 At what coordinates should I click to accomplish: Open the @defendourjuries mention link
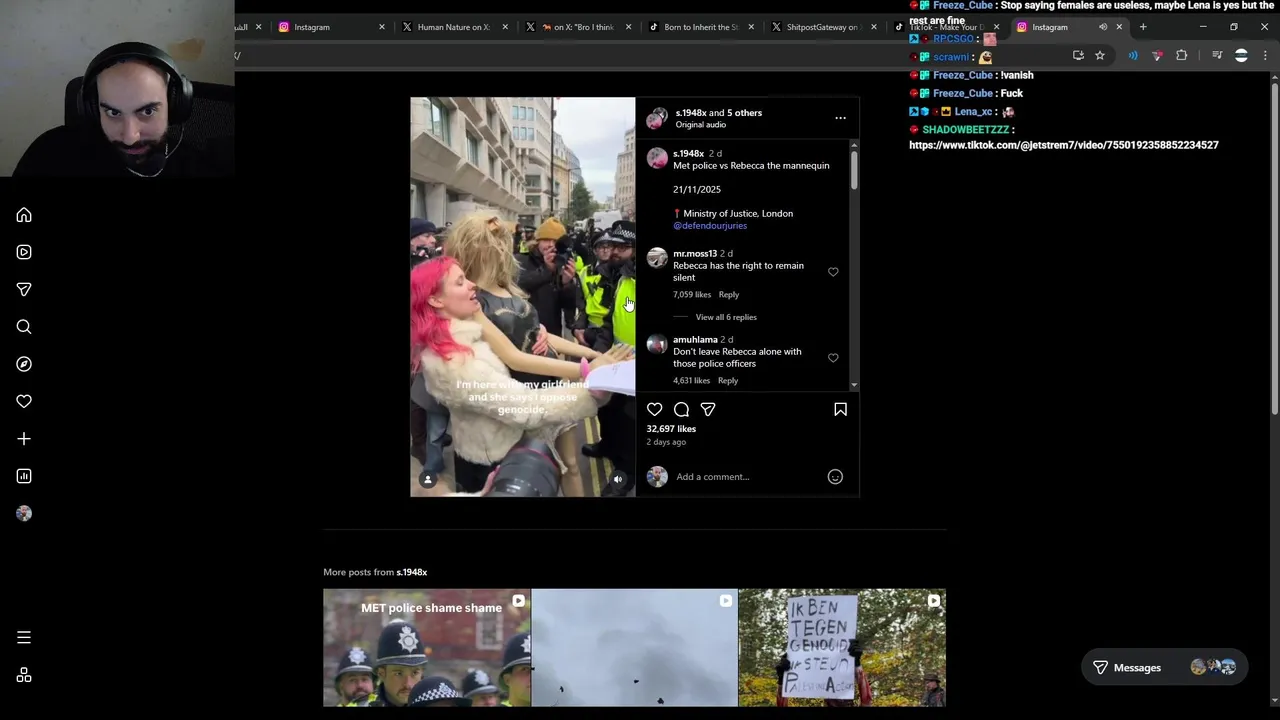[710, 226]
